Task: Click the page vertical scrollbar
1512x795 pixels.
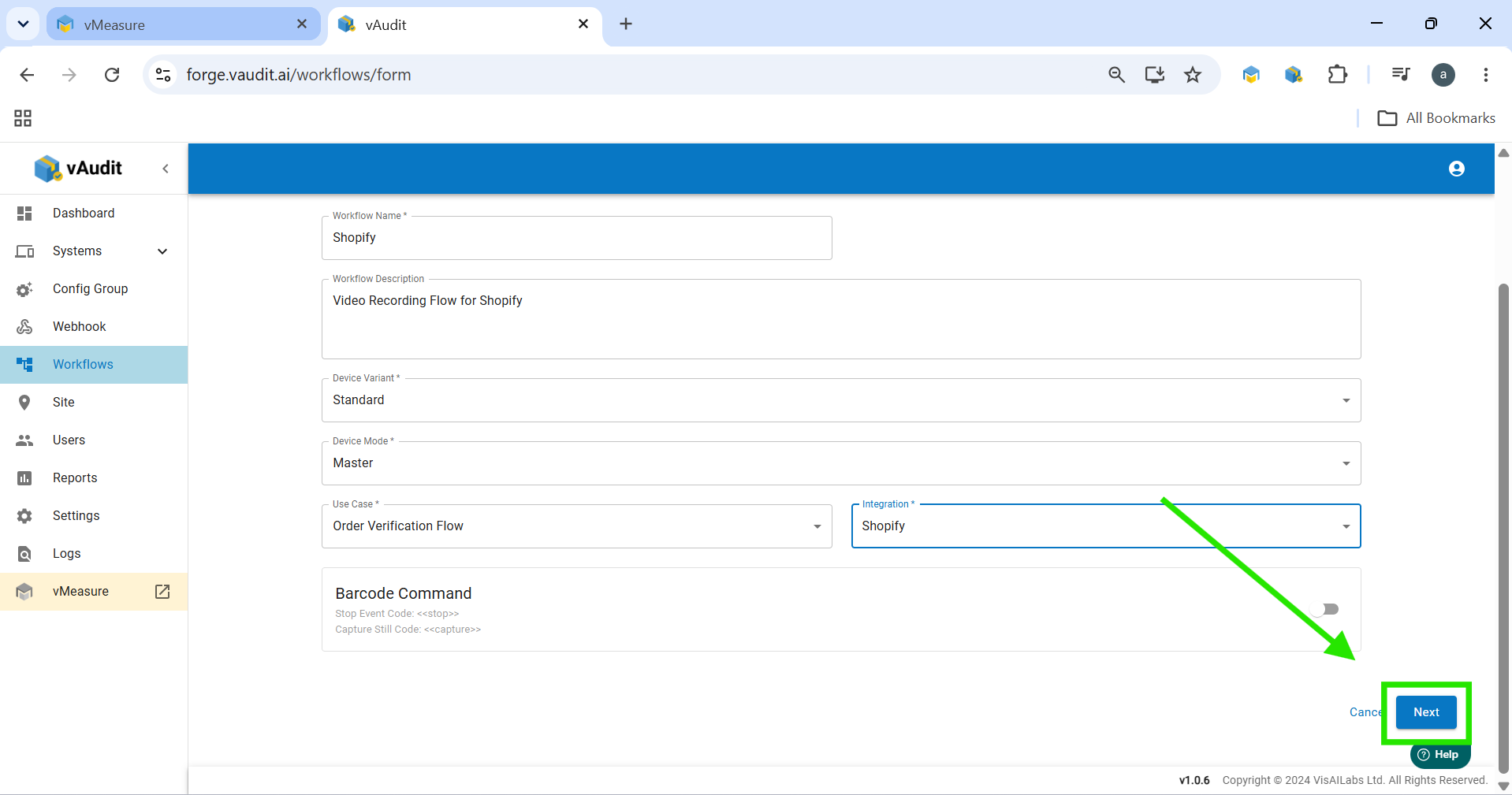Action: point(1503,528)
